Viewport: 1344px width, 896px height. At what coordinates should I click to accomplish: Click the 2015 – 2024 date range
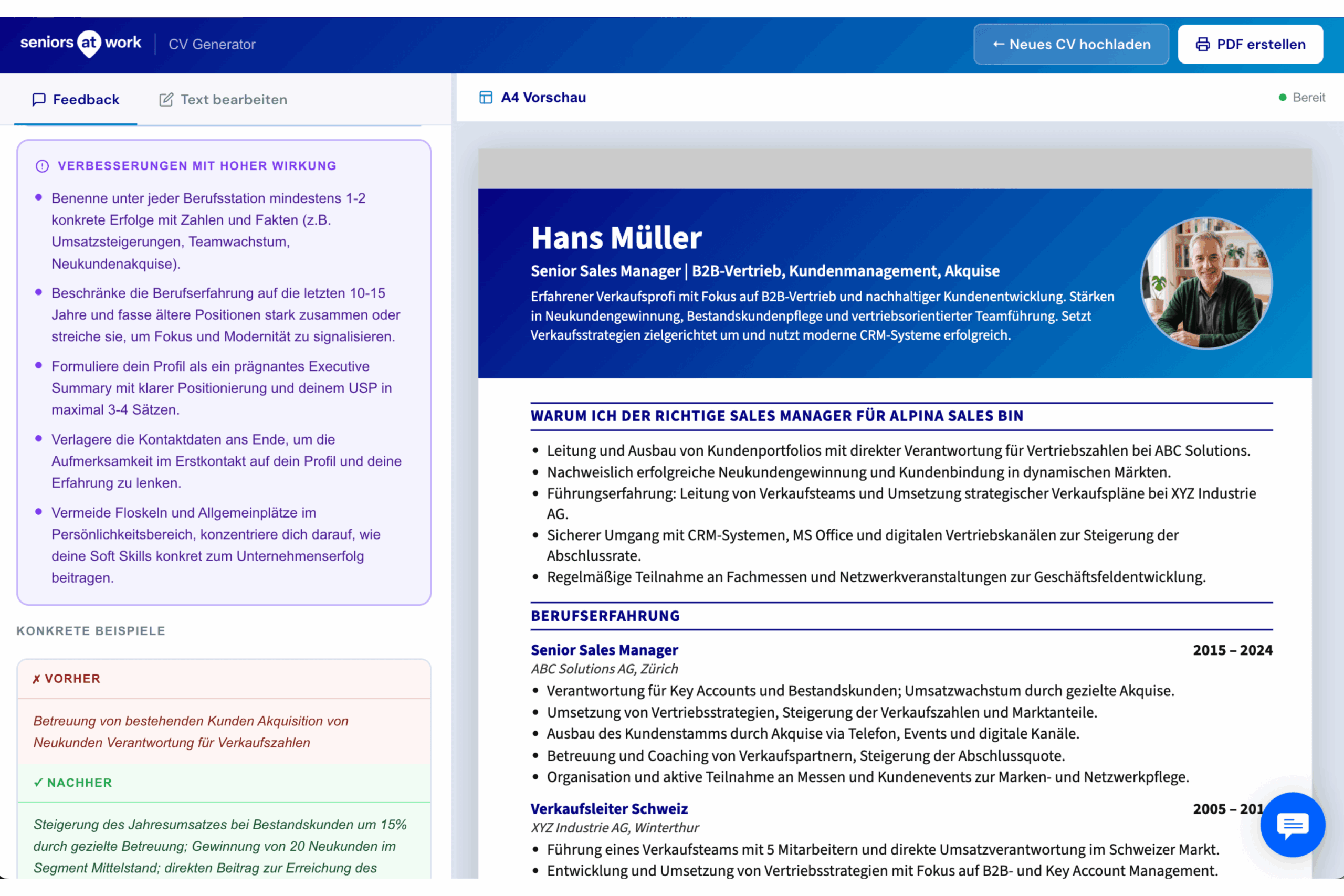pyautogui.click(x=1233, y=650)
